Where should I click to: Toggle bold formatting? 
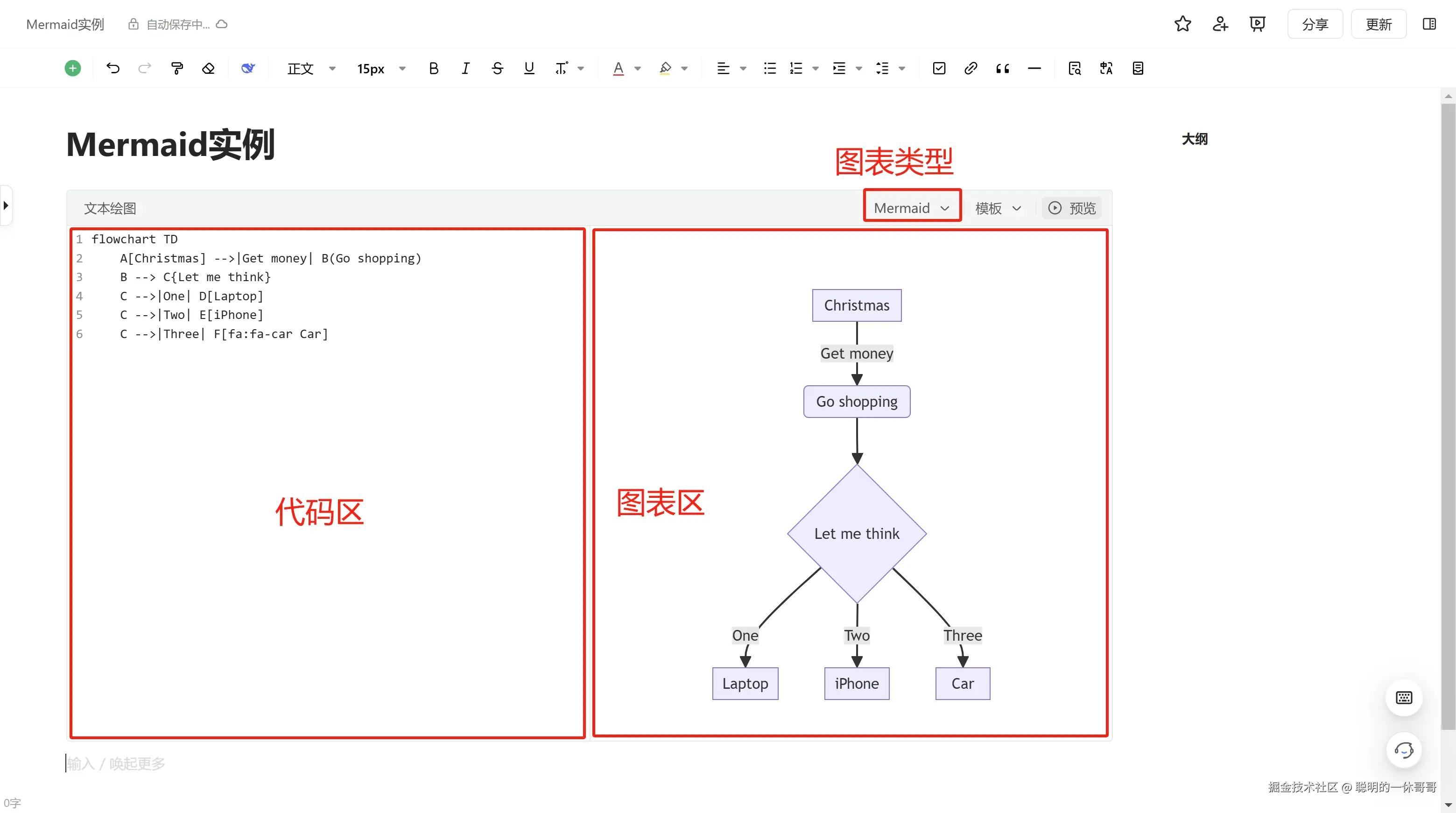434,68
